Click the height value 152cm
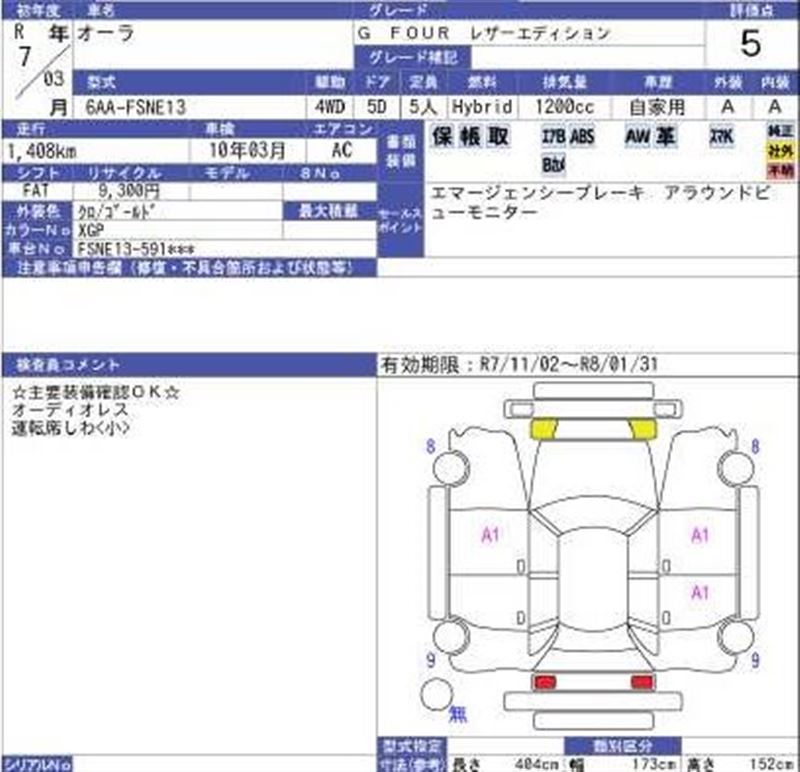The height and width of the screenshot is (772, 800). click(771, 764)
